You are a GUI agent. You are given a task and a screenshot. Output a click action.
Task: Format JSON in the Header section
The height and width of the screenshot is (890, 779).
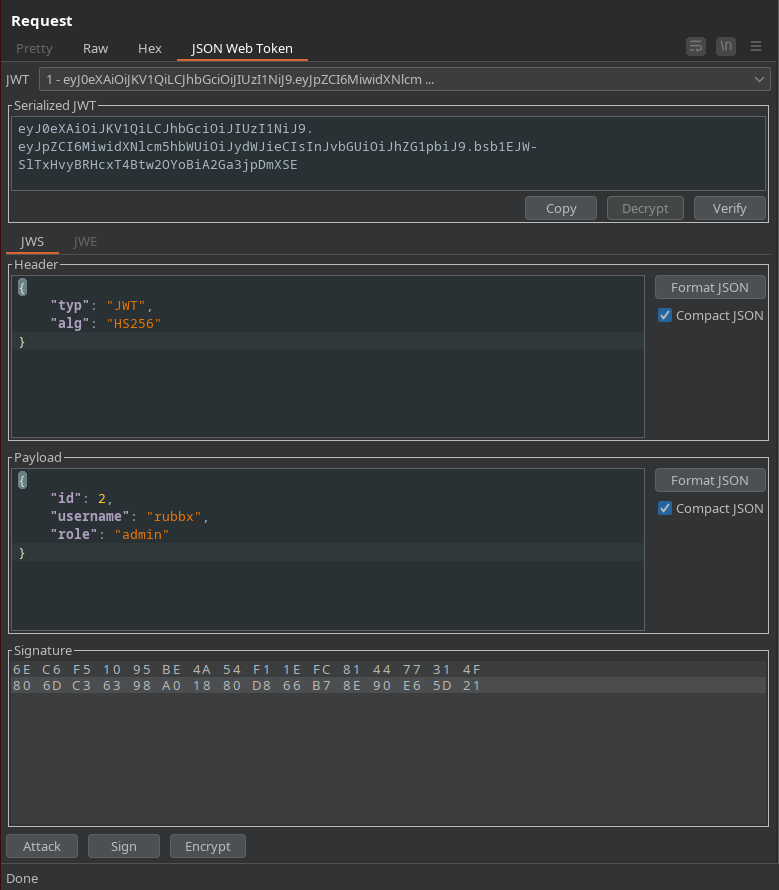pyautogui.click(x=710, y=287)
